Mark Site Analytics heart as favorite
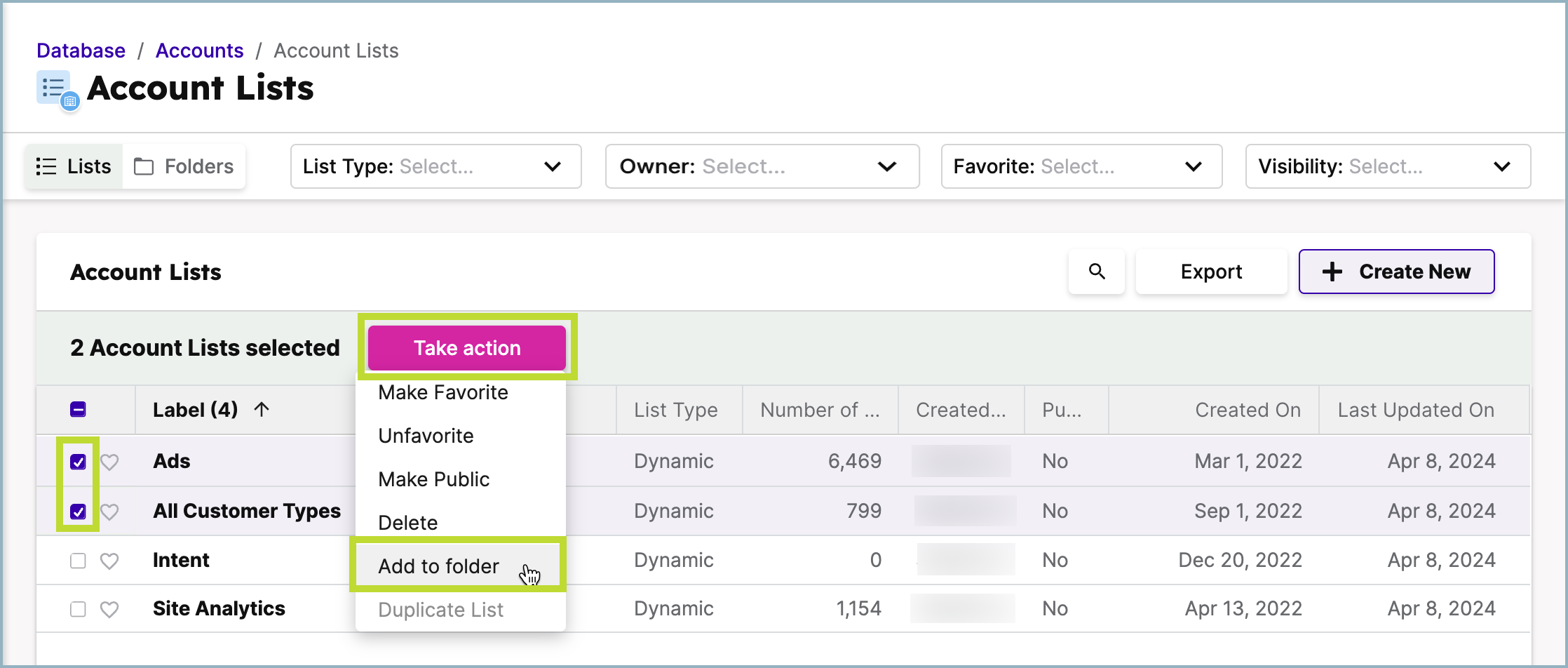The width and height of the screenshot is (1568, 668). point(109,609)
